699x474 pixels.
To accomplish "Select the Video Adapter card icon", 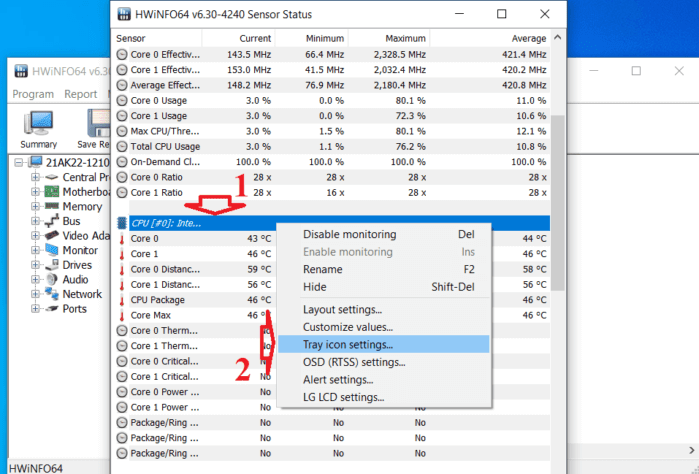I will point(52,235).
